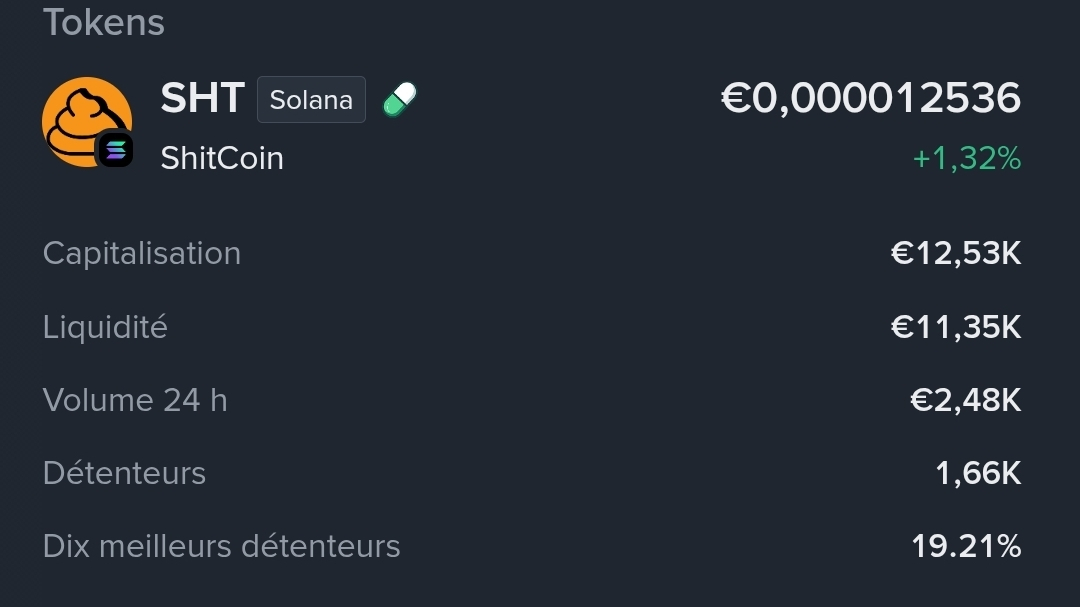Select the Volume 24 h label
1080x607 pixels.
(x=135, y=400)
